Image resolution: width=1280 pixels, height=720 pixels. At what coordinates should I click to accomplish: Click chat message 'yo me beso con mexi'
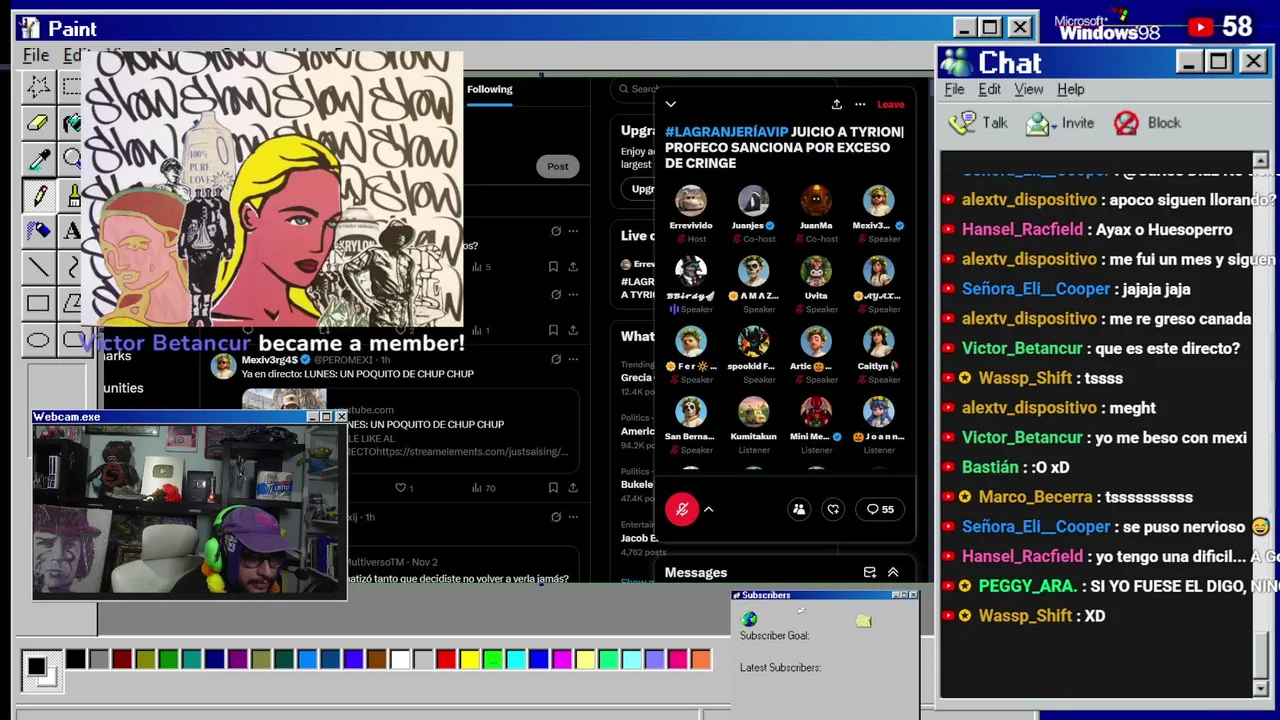[1169, 437]
